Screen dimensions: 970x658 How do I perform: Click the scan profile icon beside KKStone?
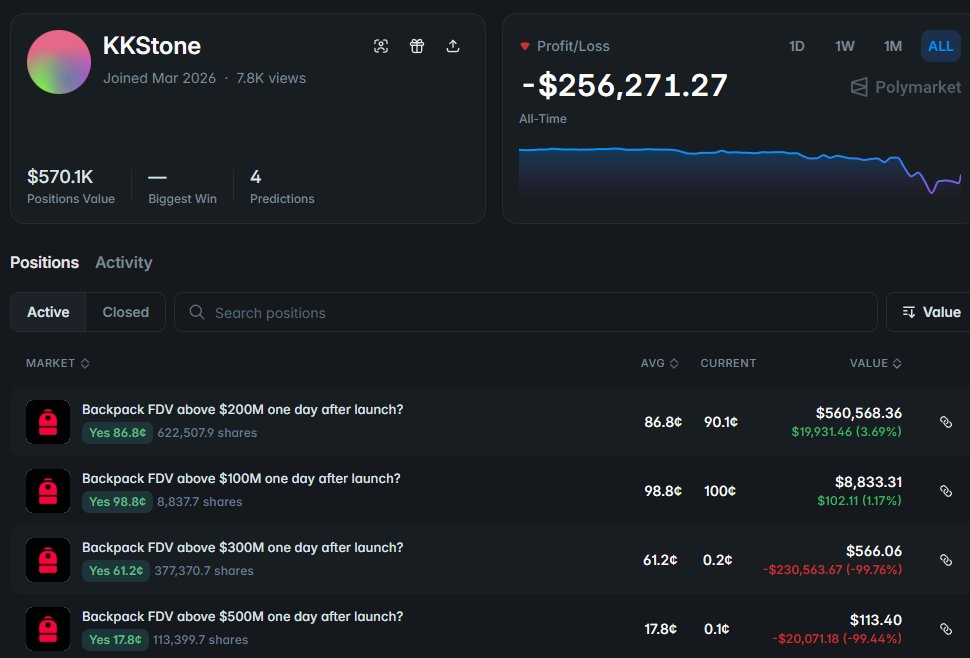381,46
